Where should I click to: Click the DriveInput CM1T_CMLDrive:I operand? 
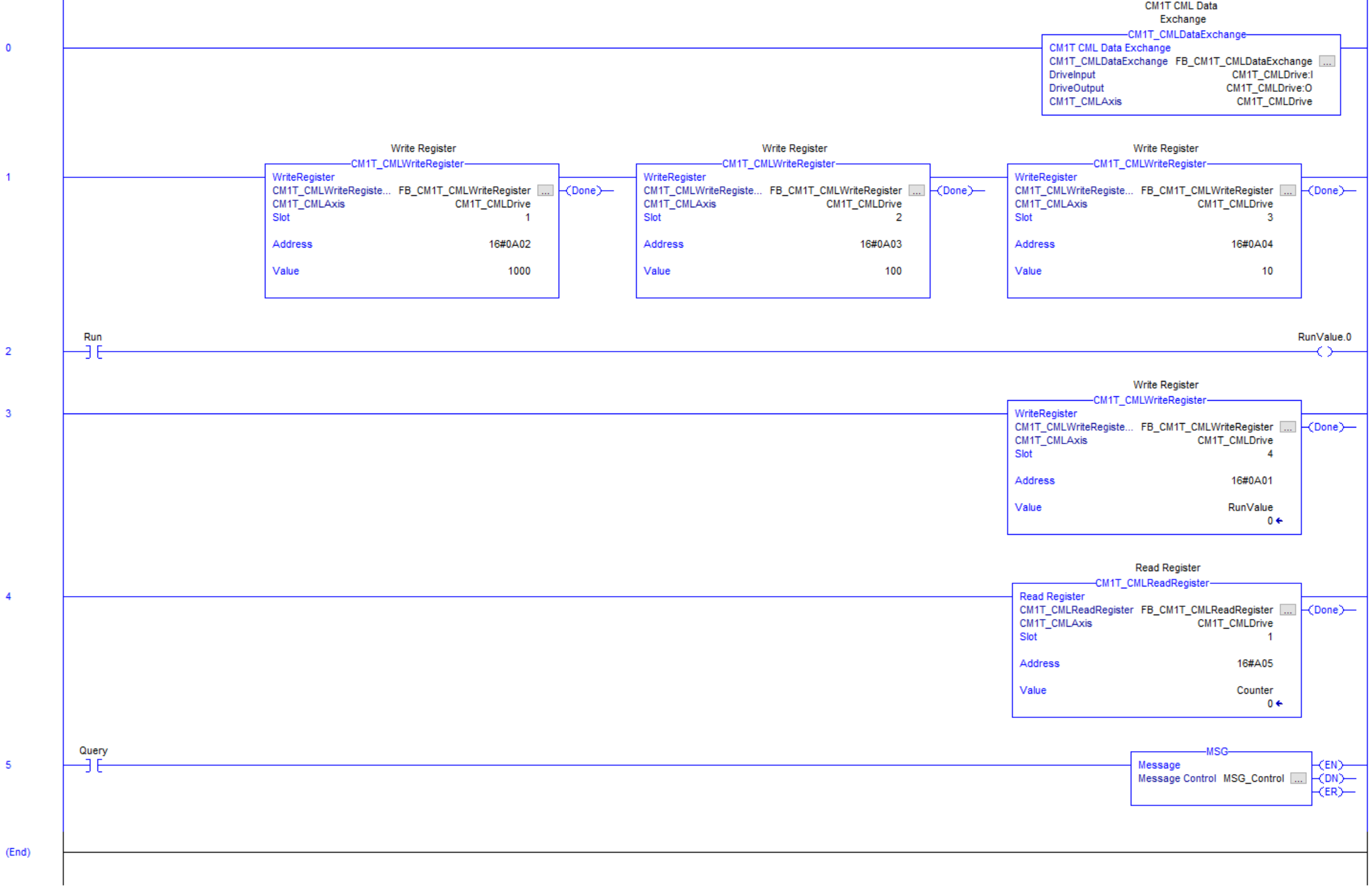tap(1272, 75)
